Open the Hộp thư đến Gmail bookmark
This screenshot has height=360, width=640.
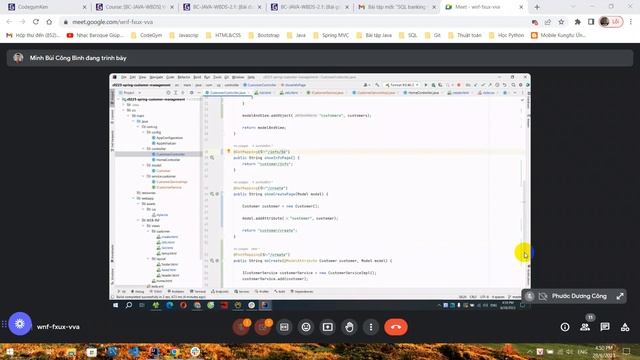[33, 36]
